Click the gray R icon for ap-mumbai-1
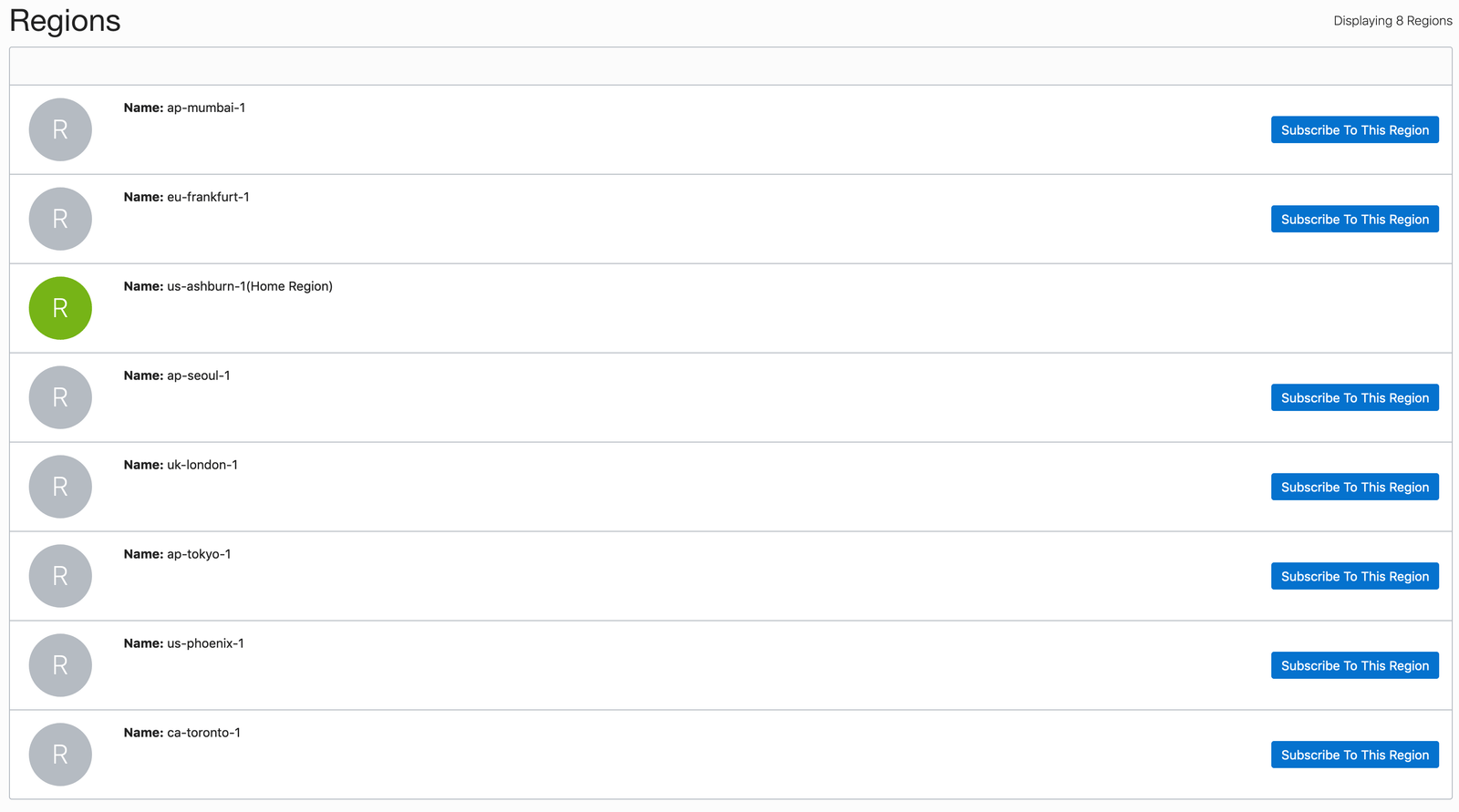Screen dimensions: 1459x812 click(60, 129)
